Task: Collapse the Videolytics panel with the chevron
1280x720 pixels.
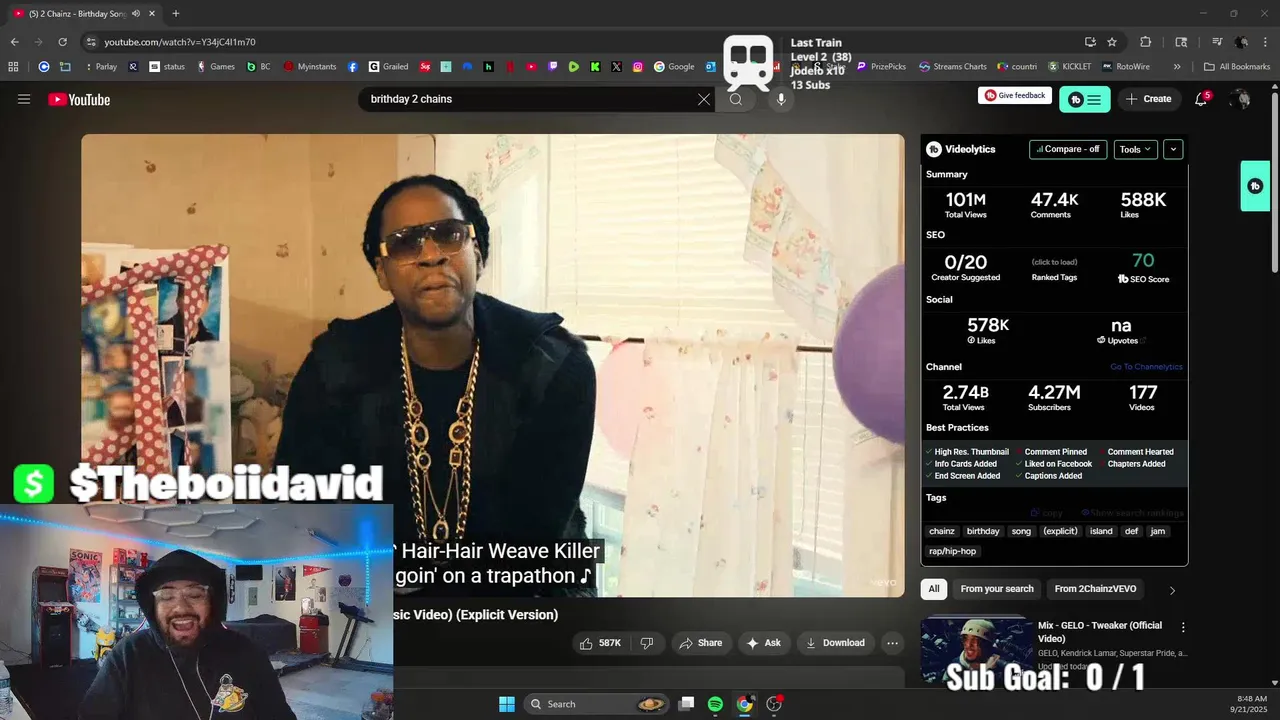Action: (1173, 149)
